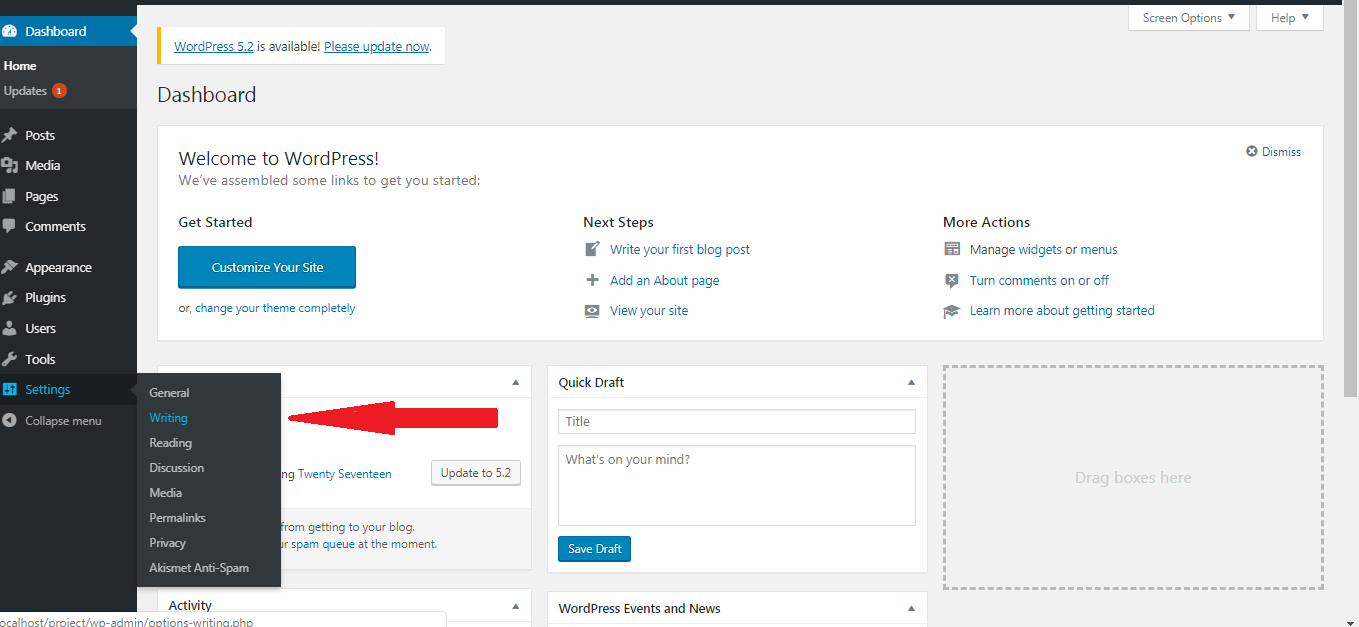1359x627 pixels.
Task: Click the Please update now link
Action: pyautogui.click(x=376, y=46)
